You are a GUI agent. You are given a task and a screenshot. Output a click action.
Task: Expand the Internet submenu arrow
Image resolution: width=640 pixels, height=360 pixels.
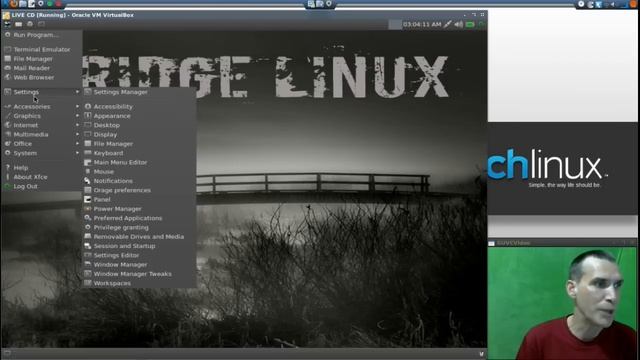[77, 125]
